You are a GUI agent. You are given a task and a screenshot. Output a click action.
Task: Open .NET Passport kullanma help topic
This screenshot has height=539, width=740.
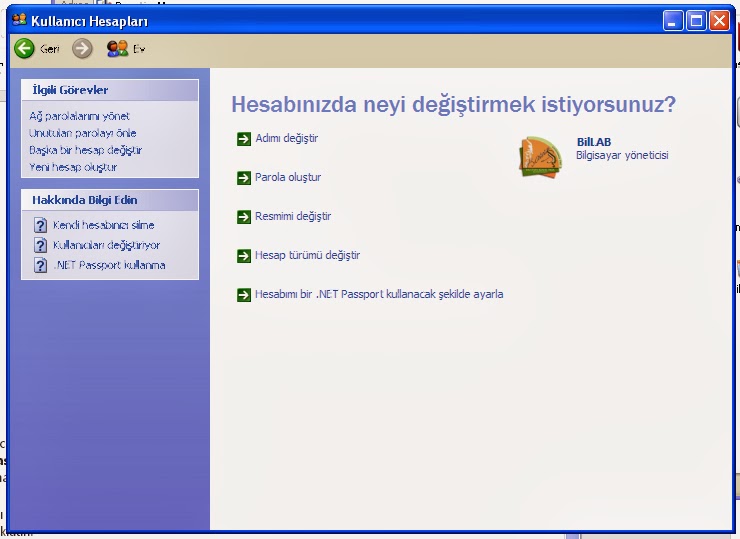(109, 265)
